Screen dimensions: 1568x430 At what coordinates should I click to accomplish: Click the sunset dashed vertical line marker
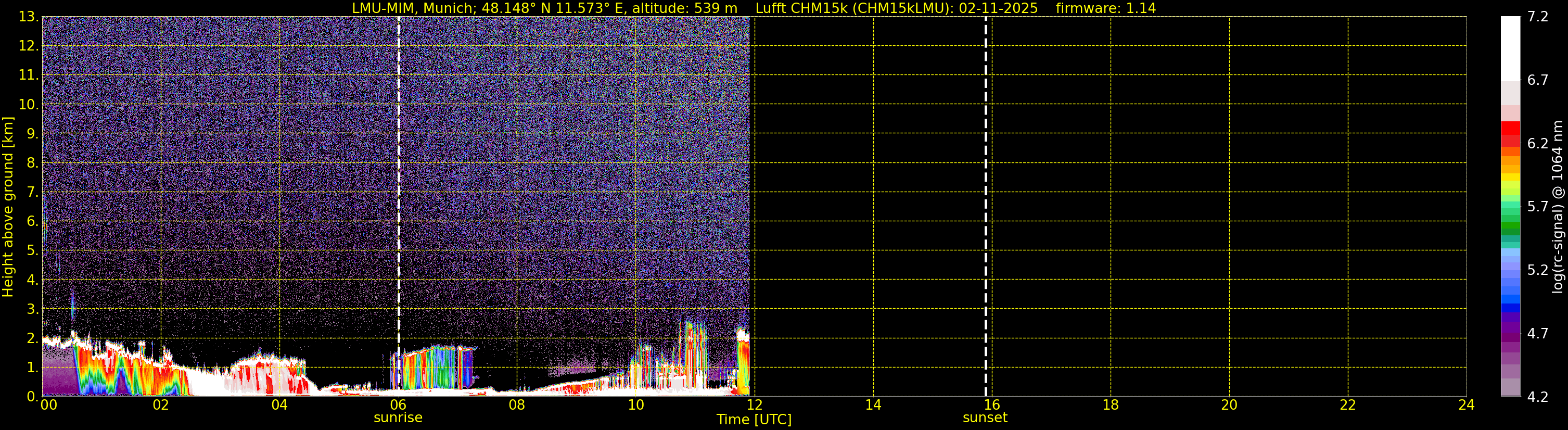pyautogui.click(x=986, y=207)
